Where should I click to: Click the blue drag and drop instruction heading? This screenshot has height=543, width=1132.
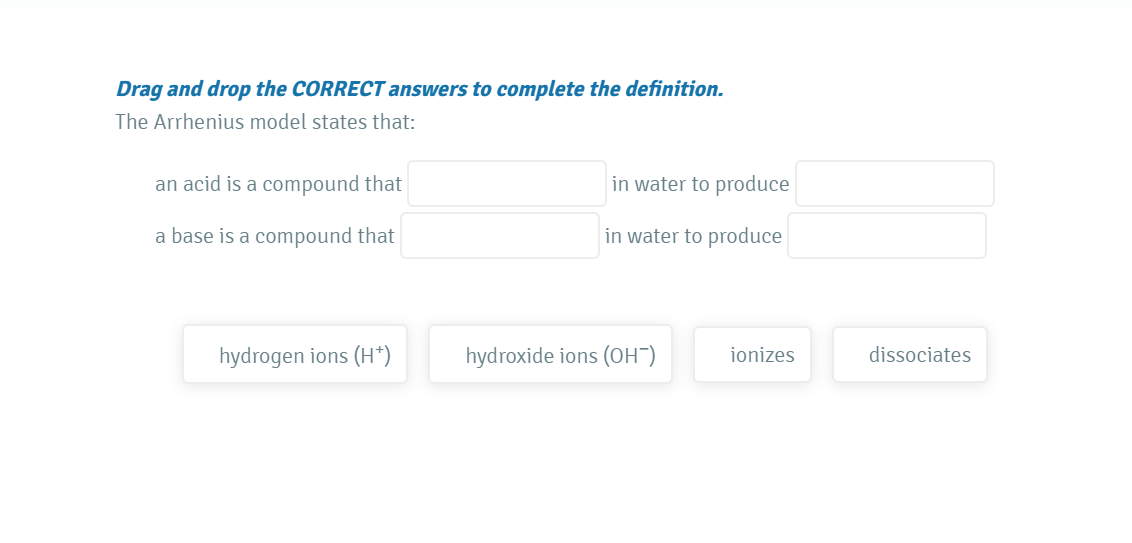pyautogui.click(x=419, y=89)
